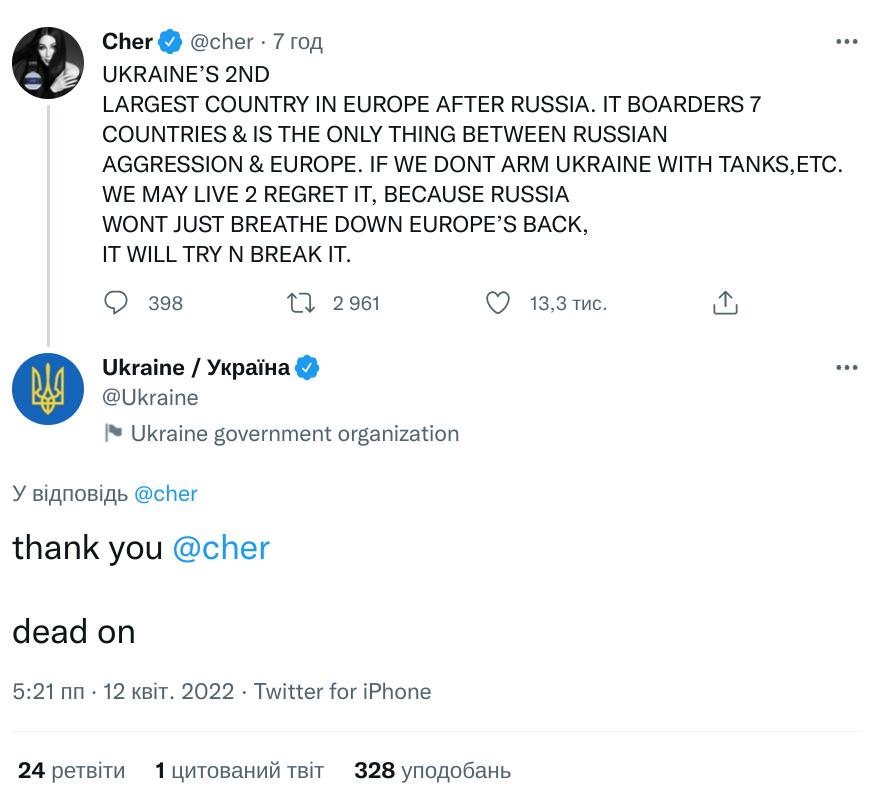View the 24 ретвіти list
Viewport: 877px width, 793px height.
(72, 771)
